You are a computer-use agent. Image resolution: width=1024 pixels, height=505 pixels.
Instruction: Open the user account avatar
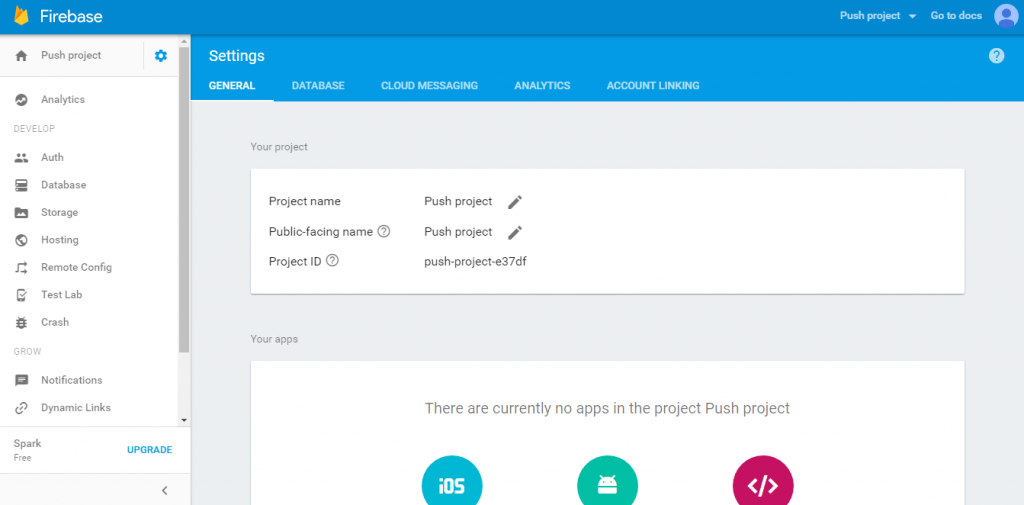tap(1005, 16)
